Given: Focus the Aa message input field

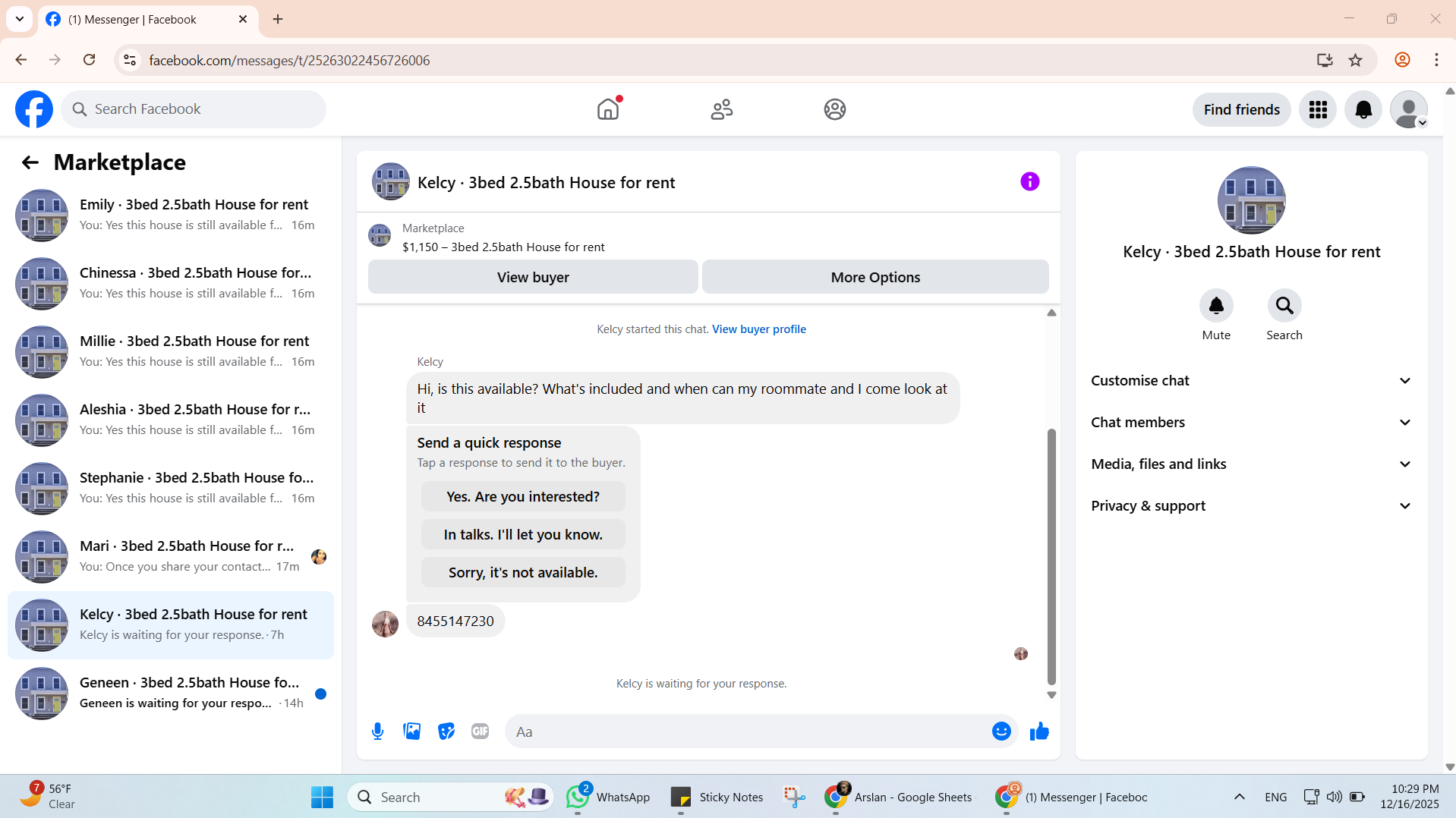Looking at the screenshot, I should (748, 731).
